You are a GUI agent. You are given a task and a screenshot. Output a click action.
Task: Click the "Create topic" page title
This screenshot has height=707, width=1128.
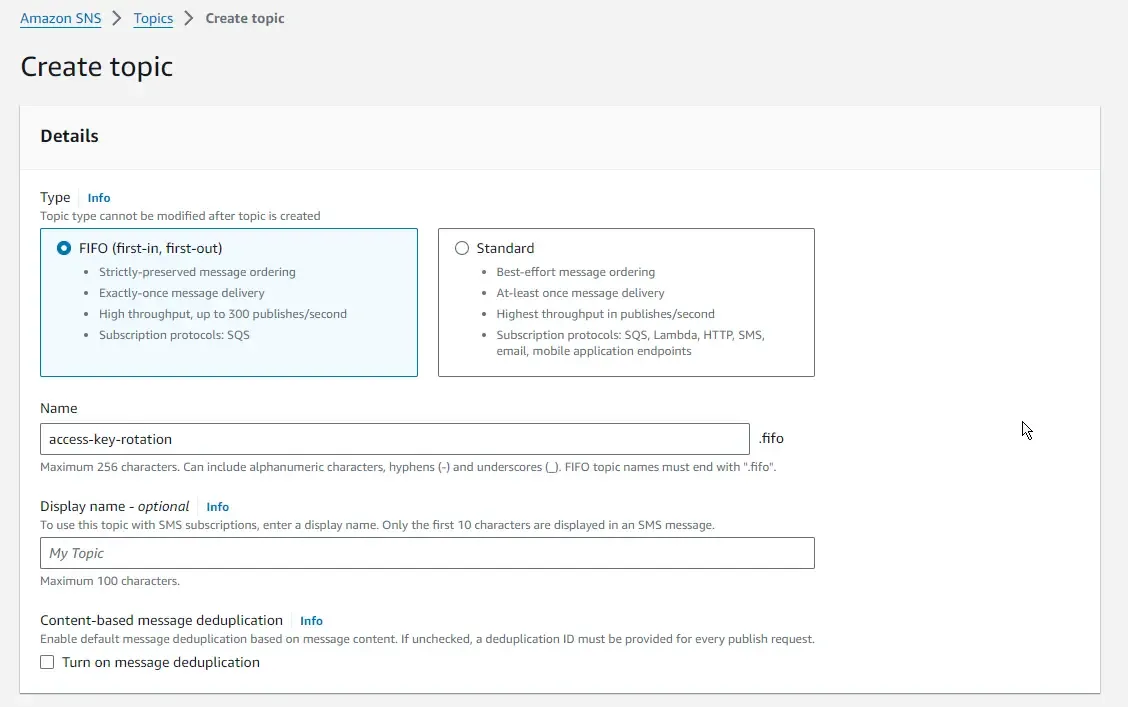pyautogui.click(x=96, y=66)
